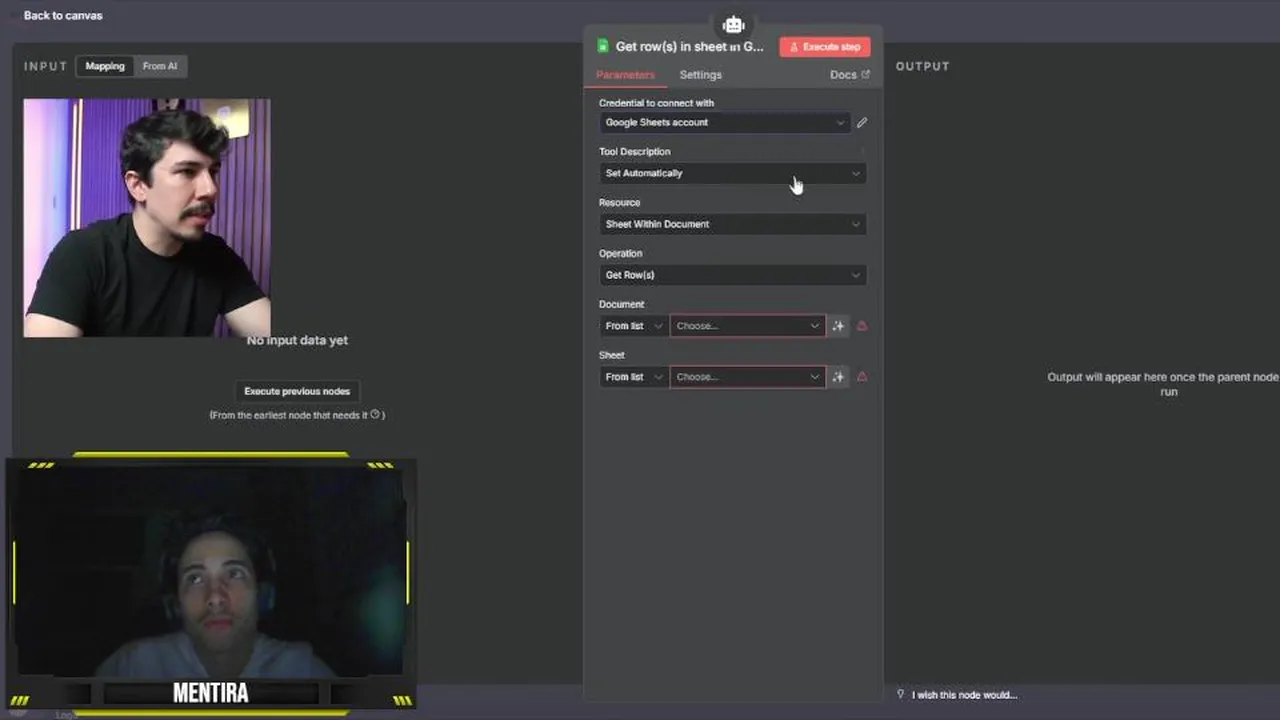Switch to the Settings tab
The height and width of the screenshot is (720, 1280).
700,75
